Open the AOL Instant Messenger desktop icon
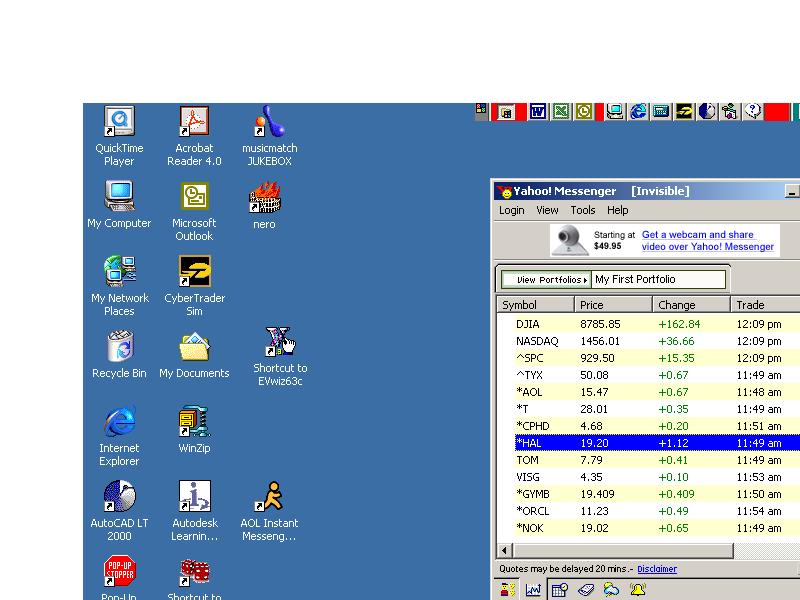This screenshot has height=600, width=800. point(269,510)
